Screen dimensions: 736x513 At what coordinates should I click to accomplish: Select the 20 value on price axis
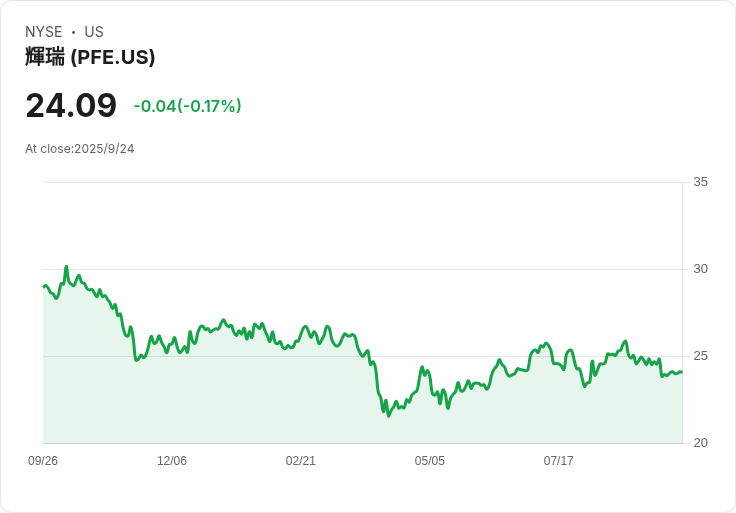700,443
